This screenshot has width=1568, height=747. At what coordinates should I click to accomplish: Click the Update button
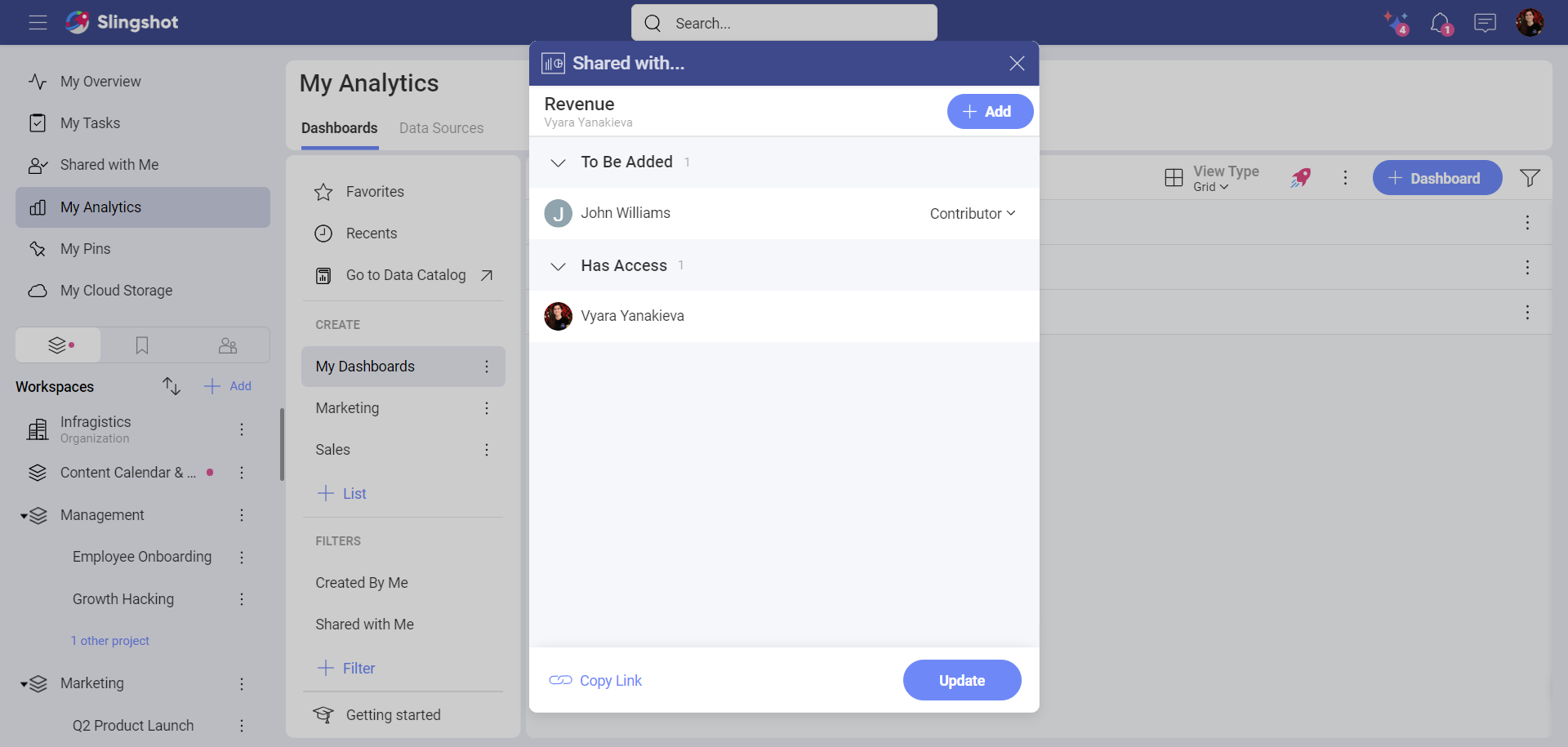(962, 680)
